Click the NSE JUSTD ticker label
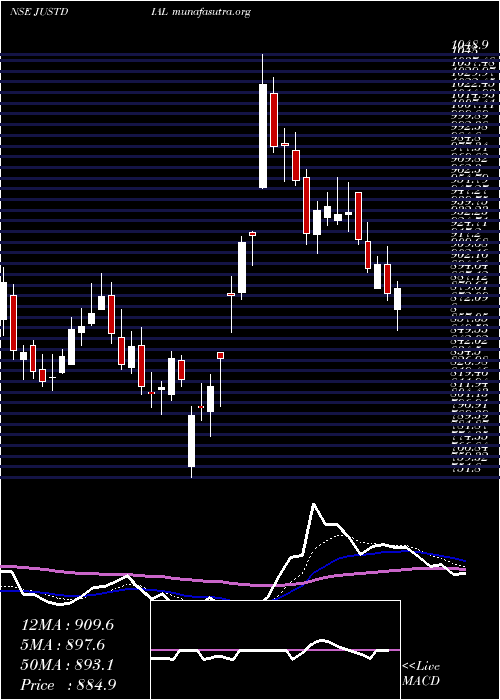 tap(39, 12)
